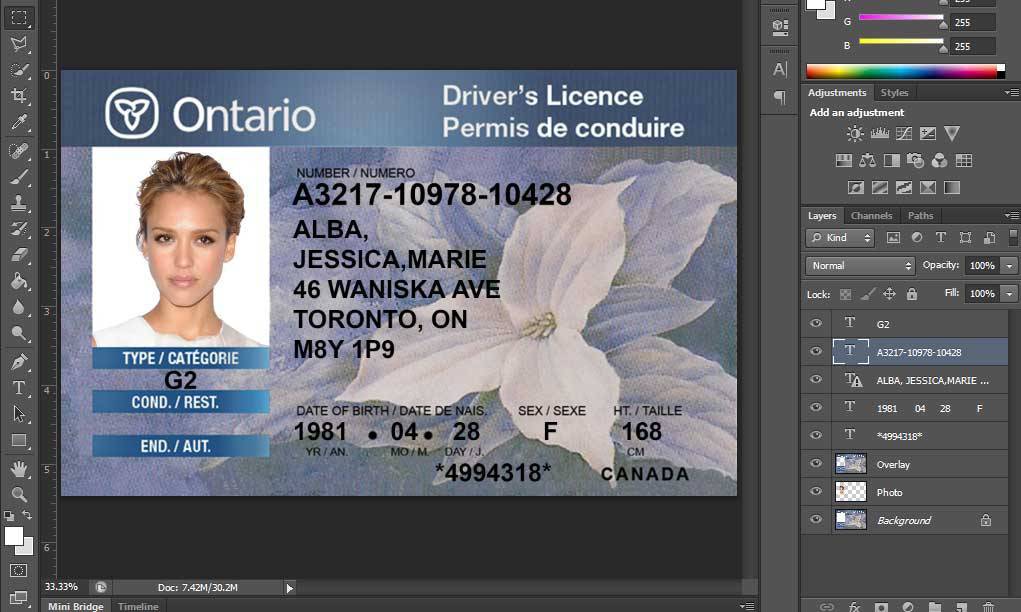
Task: Open the status bar info arrow menu
Action: point(290,588)
